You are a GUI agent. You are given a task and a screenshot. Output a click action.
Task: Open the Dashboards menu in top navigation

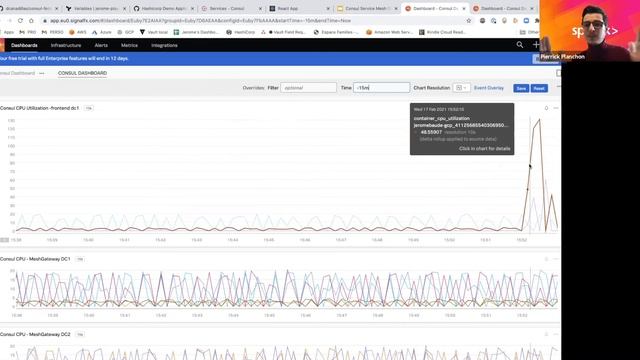pos(24,45)
